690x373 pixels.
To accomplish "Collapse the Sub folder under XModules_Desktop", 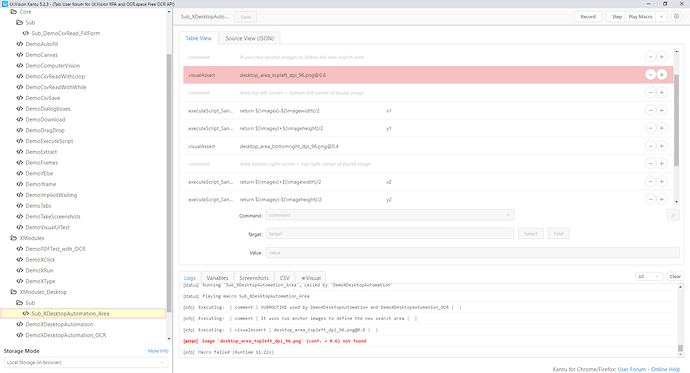I will (19, 303).
